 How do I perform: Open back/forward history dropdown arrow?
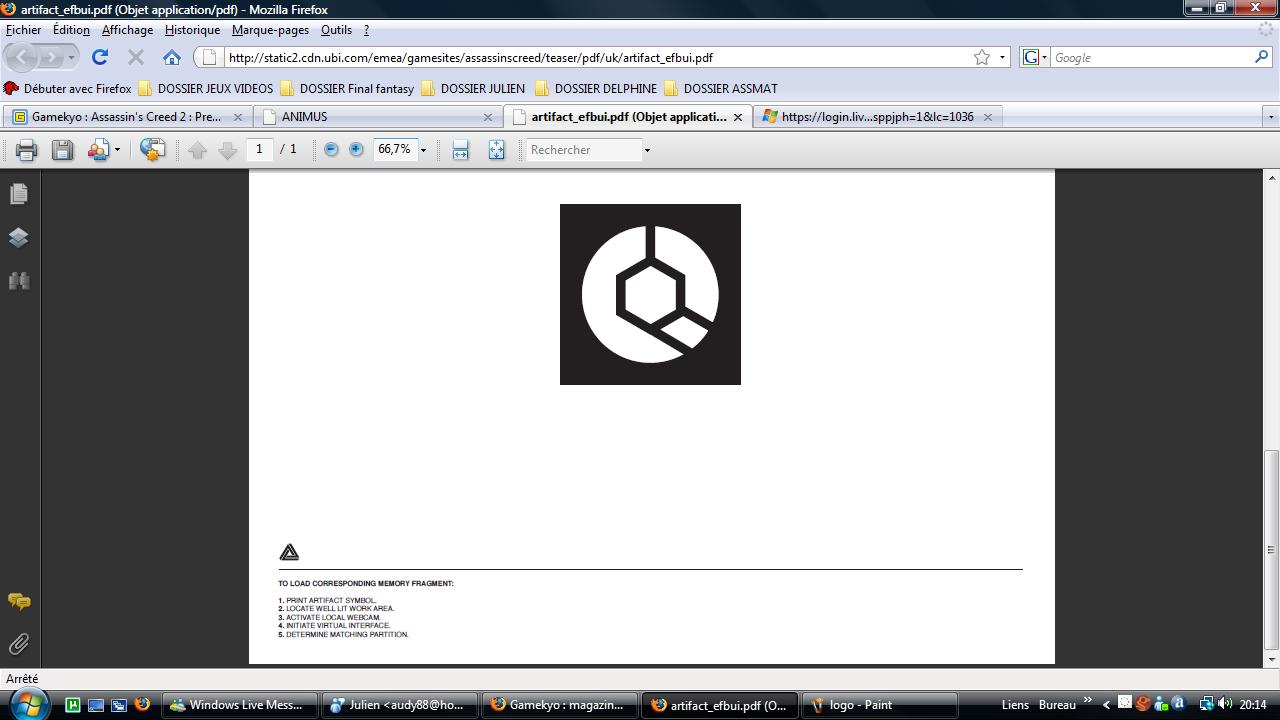(x=71, y=57)
